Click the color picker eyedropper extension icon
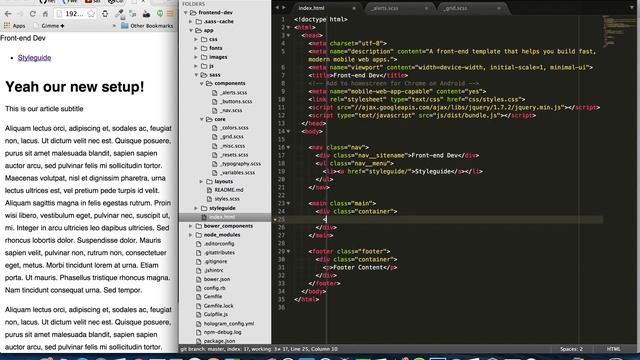640x360 pixels. pyautogui.click(x=119, y=13)
